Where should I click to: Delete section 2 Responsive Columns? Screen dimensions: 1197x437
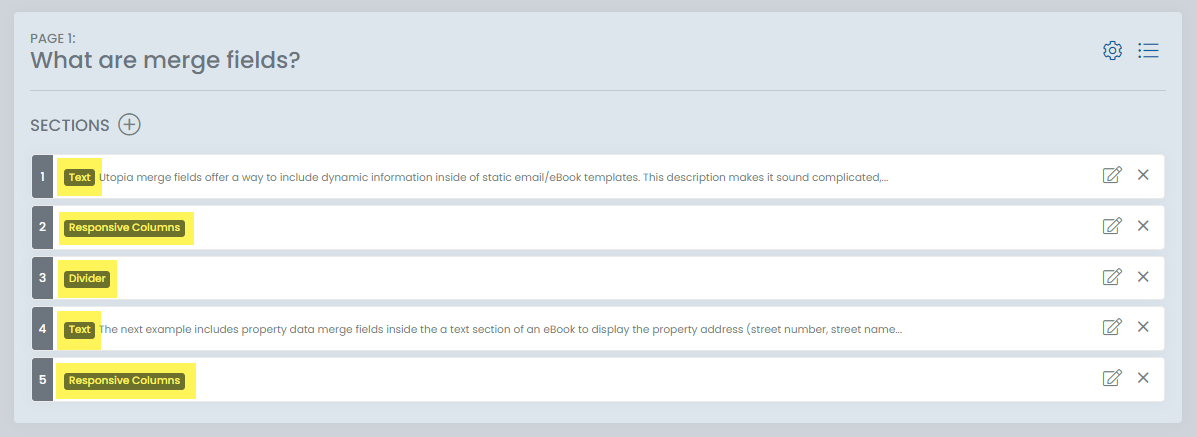1143,227
